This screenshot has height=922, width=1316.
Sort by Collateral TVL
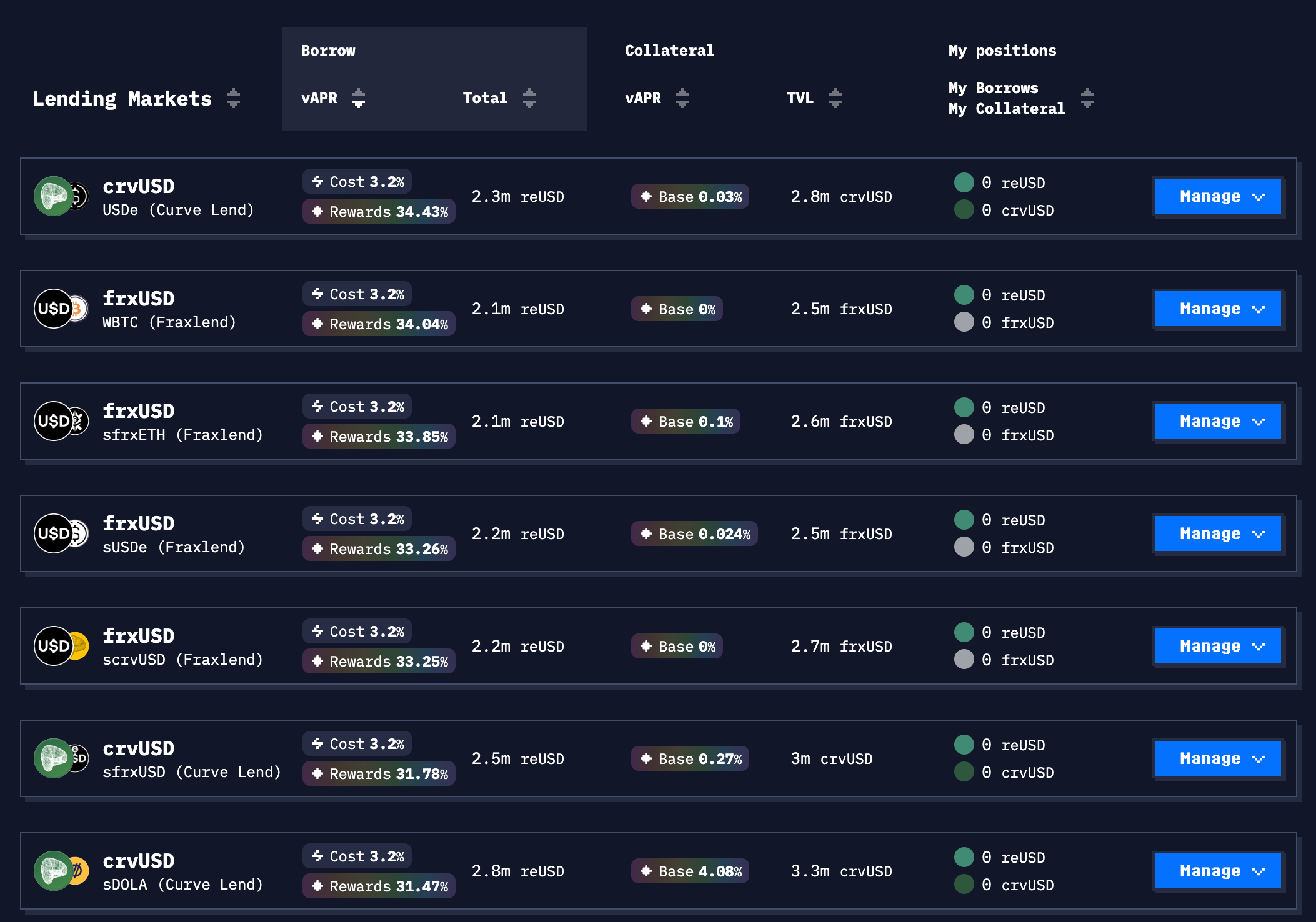835,98
